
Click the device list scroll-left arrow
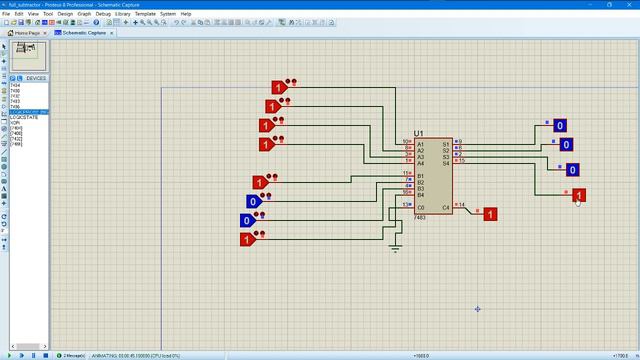(x=13, y=346)
